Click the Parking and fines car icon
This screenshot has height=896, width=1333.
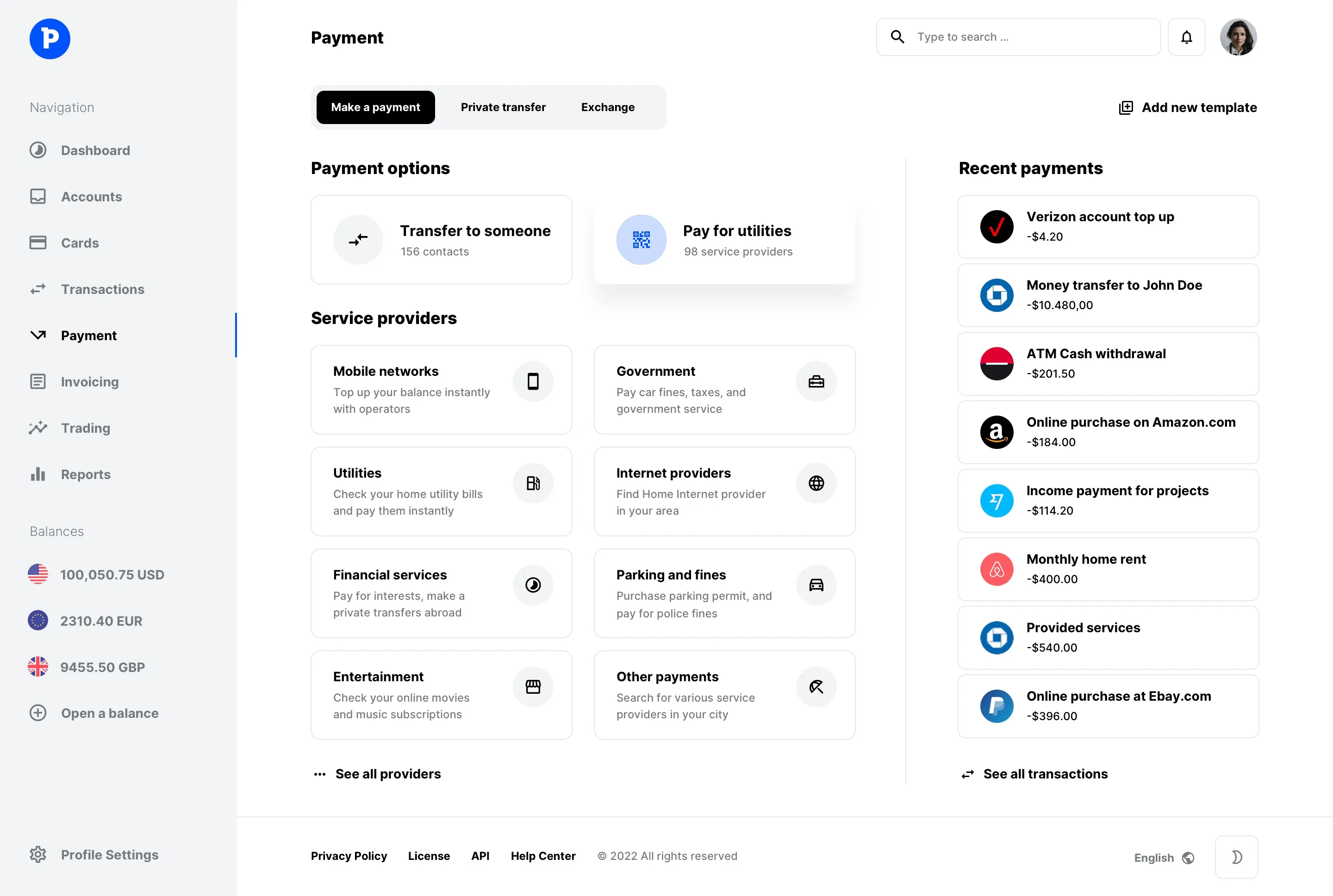(816, 585)
